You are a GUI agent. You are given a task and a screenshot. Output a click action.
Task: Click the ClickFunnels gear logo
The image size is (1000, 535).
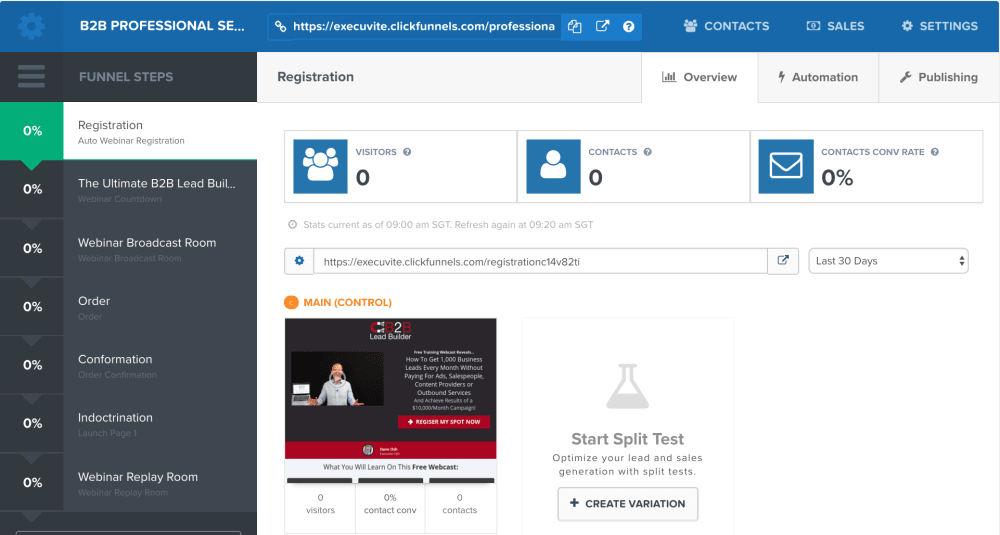[31, 26]
